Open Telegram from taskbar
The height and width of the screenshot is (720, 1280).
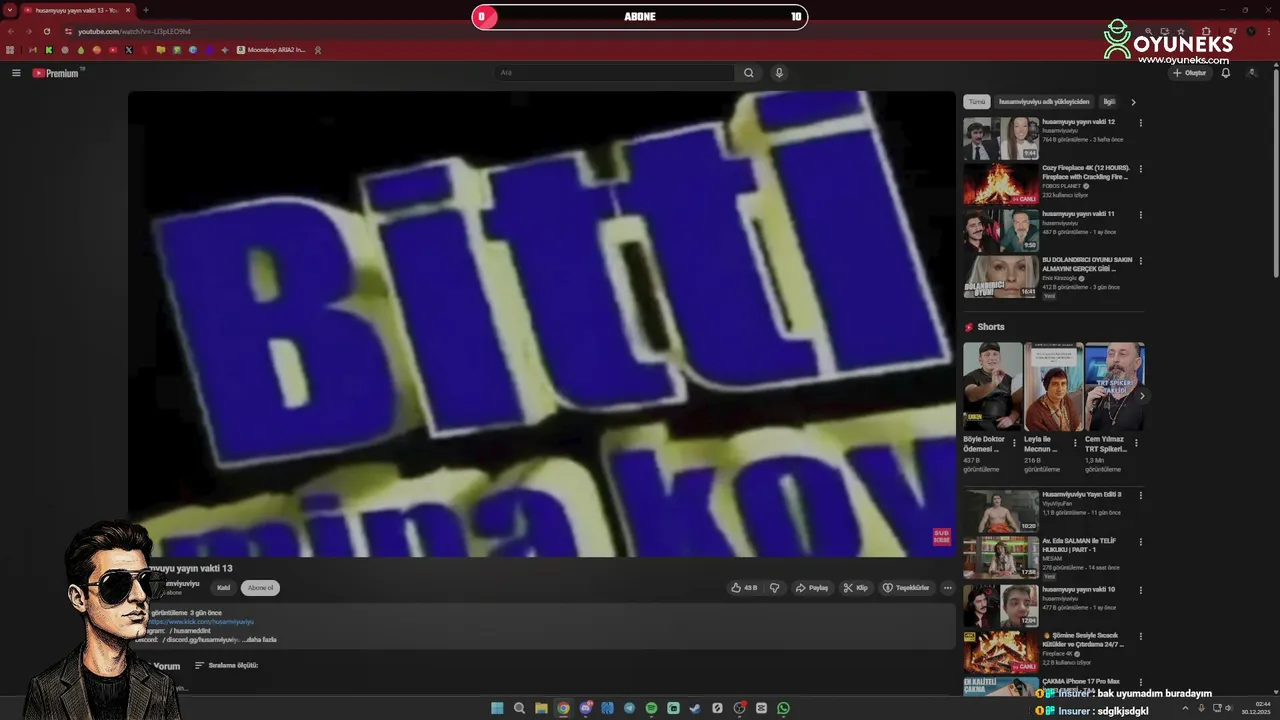(629, 708)
